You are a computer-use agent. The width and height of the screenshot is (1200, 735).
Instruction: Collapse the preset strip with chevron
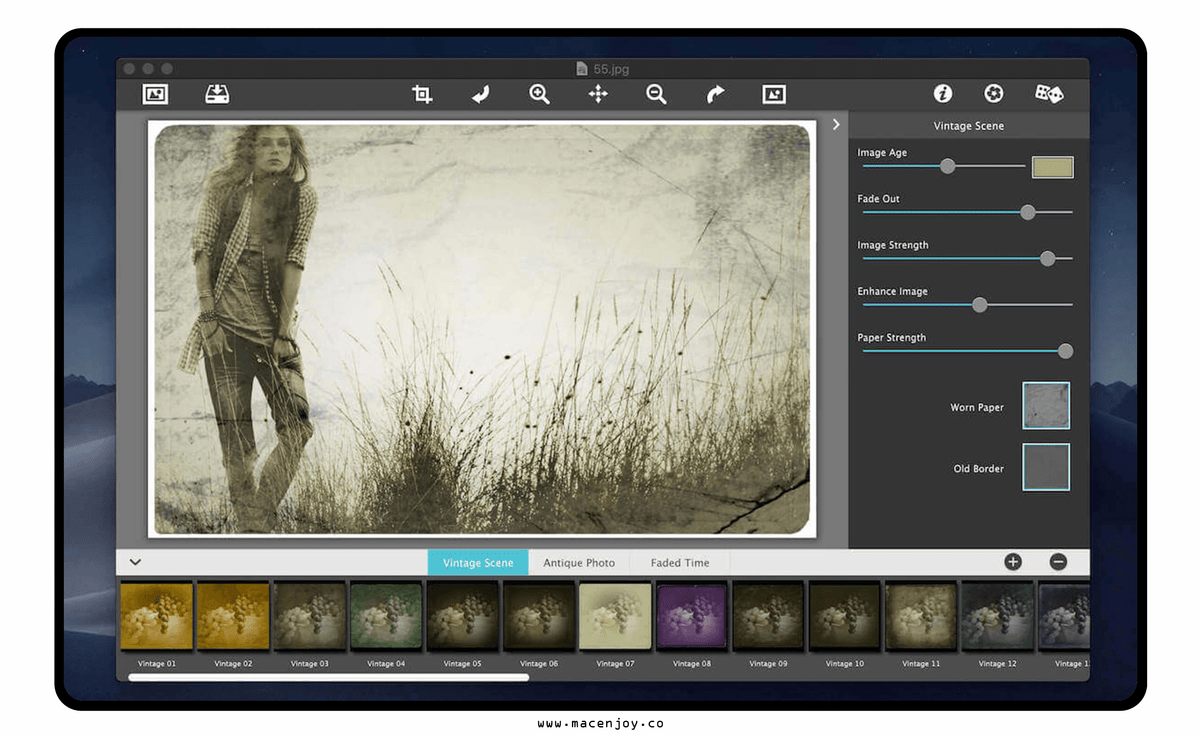click(135, 562)
